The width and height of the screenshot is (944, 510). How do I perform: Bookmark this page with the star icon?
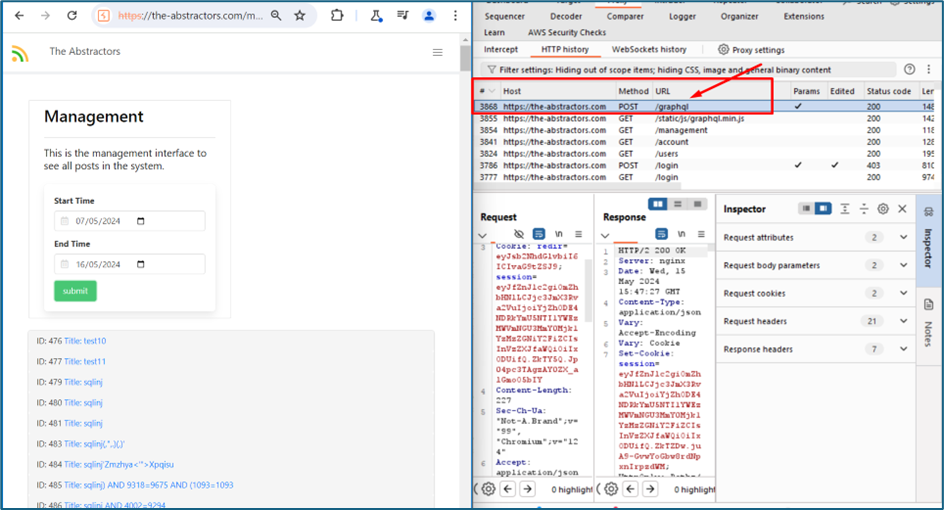click(x=299, y=16)
